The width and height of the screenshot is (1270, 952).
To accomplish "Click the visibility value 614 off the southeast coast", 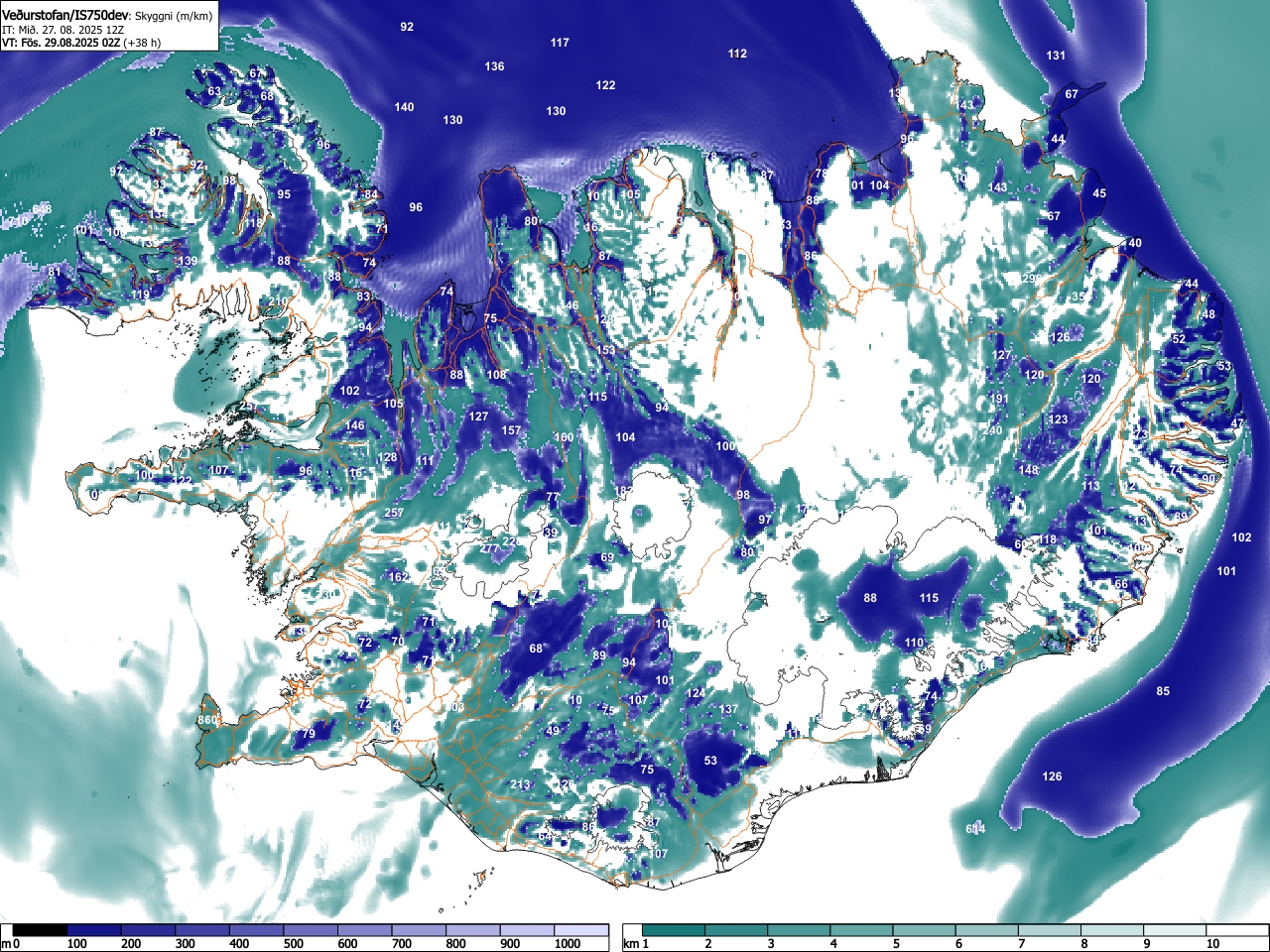I will [975, 829].
